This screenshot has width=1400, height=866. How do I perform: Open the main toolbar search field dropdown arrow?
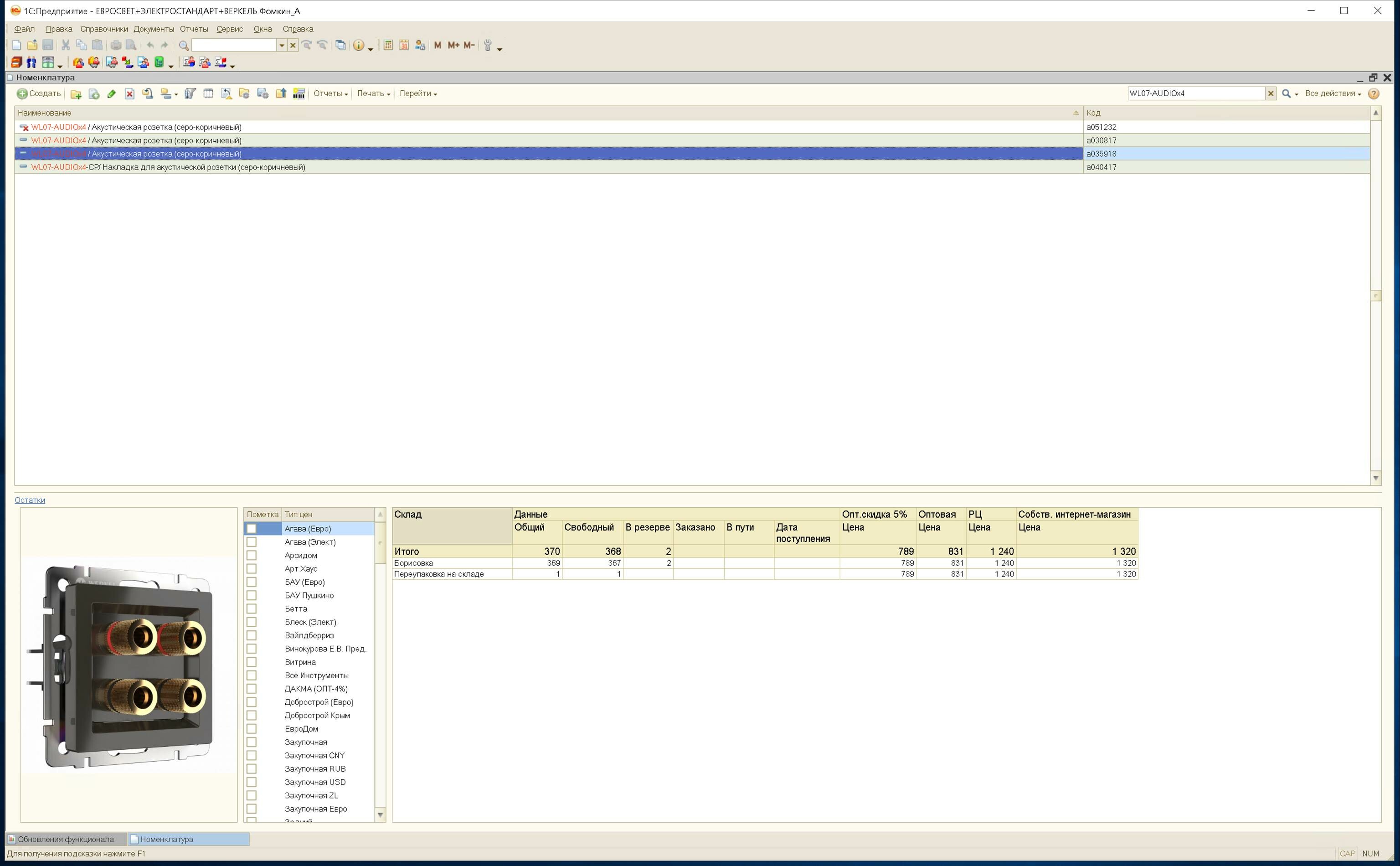tap(281, 45)
